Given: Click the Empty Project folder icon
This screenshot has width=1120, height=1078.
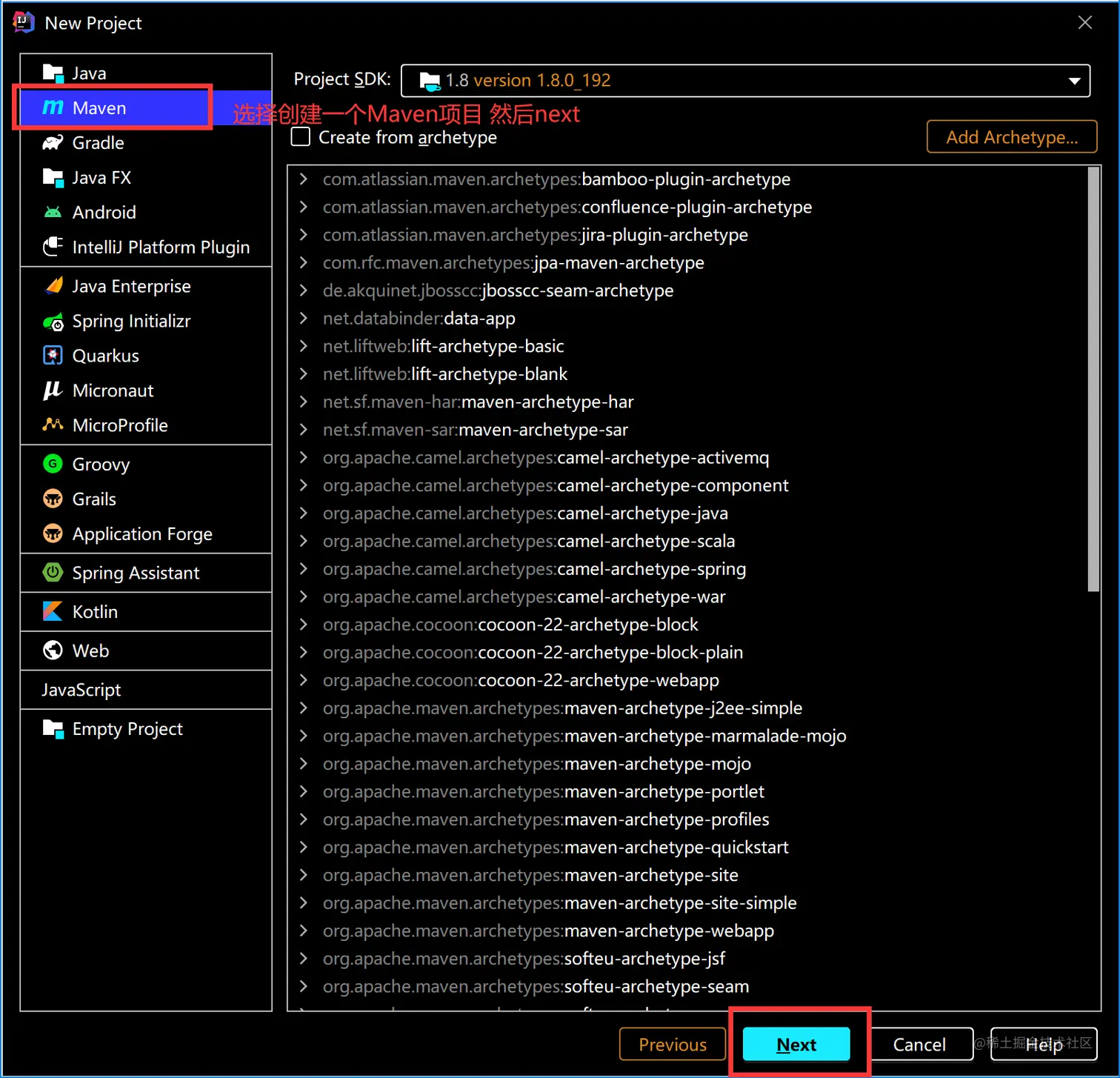Looking at the screenshot, I should [53, 728].
